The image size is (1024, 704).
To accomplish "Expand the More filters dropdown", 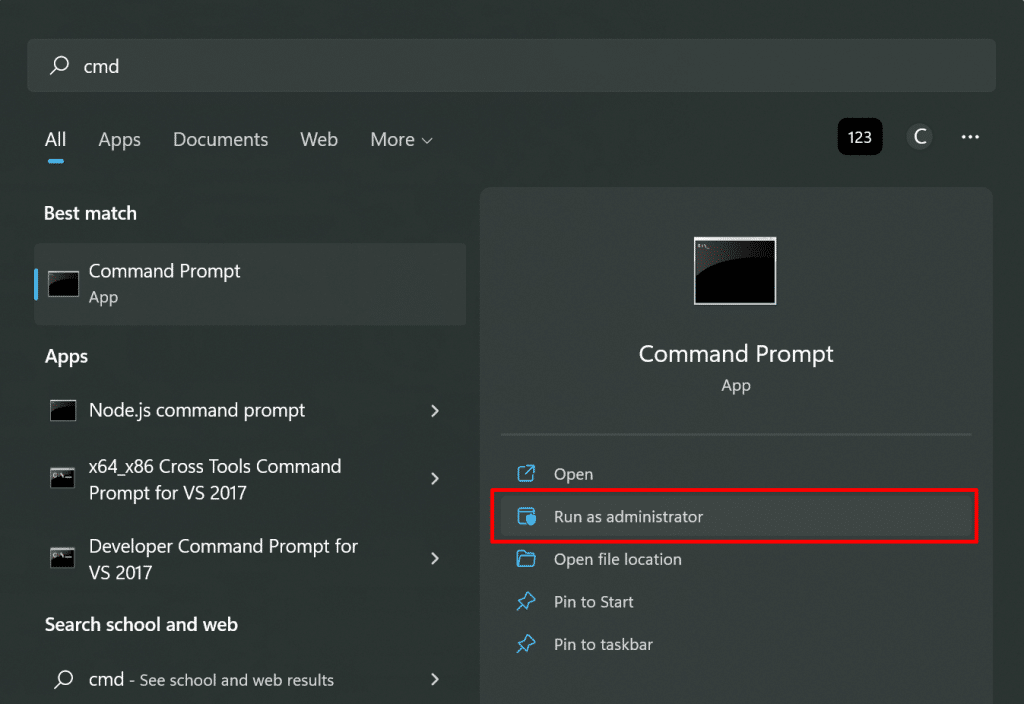I will 401,140.
